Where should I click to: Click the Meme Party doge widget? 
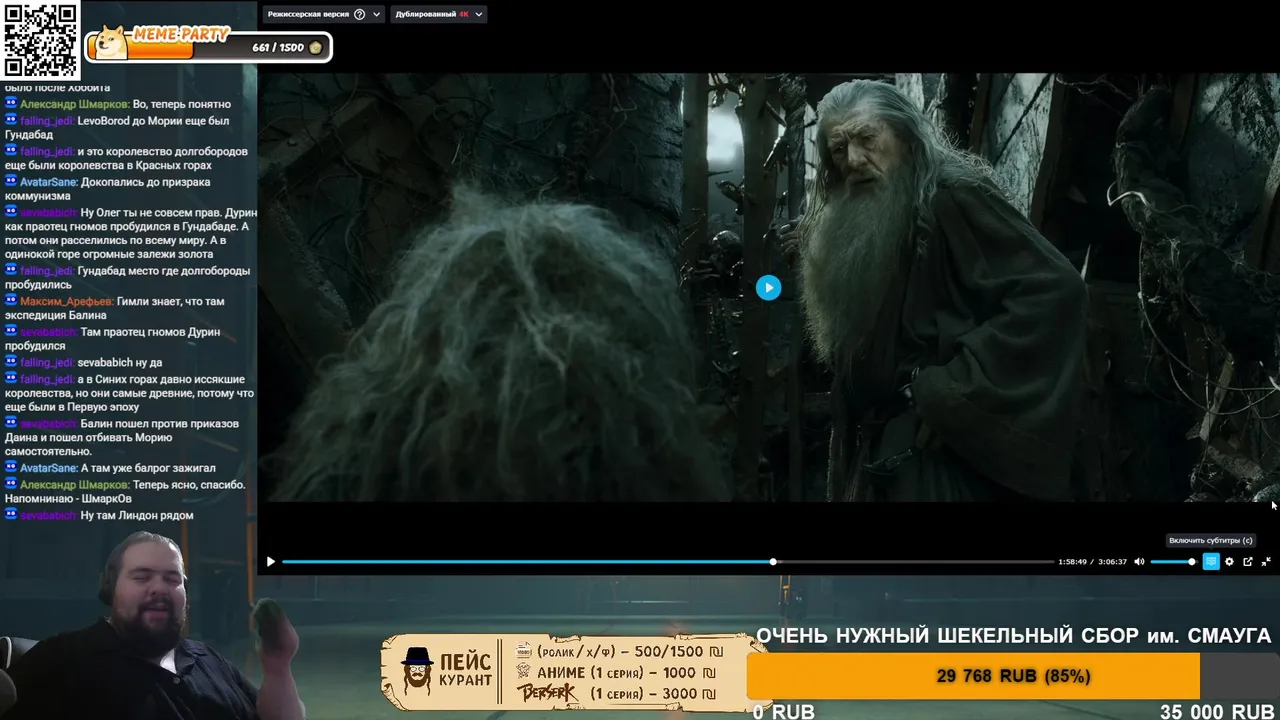click(208, 44)
